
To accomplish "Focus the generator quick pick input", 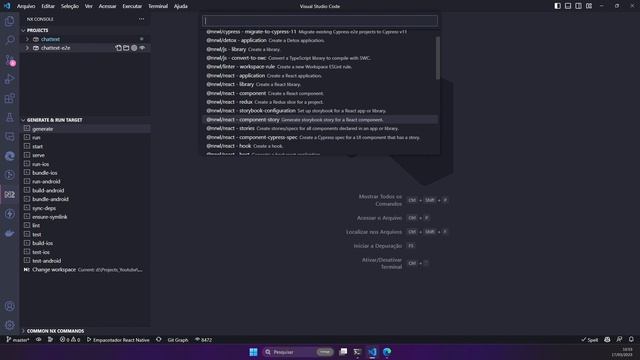I will tap(320, 21).
